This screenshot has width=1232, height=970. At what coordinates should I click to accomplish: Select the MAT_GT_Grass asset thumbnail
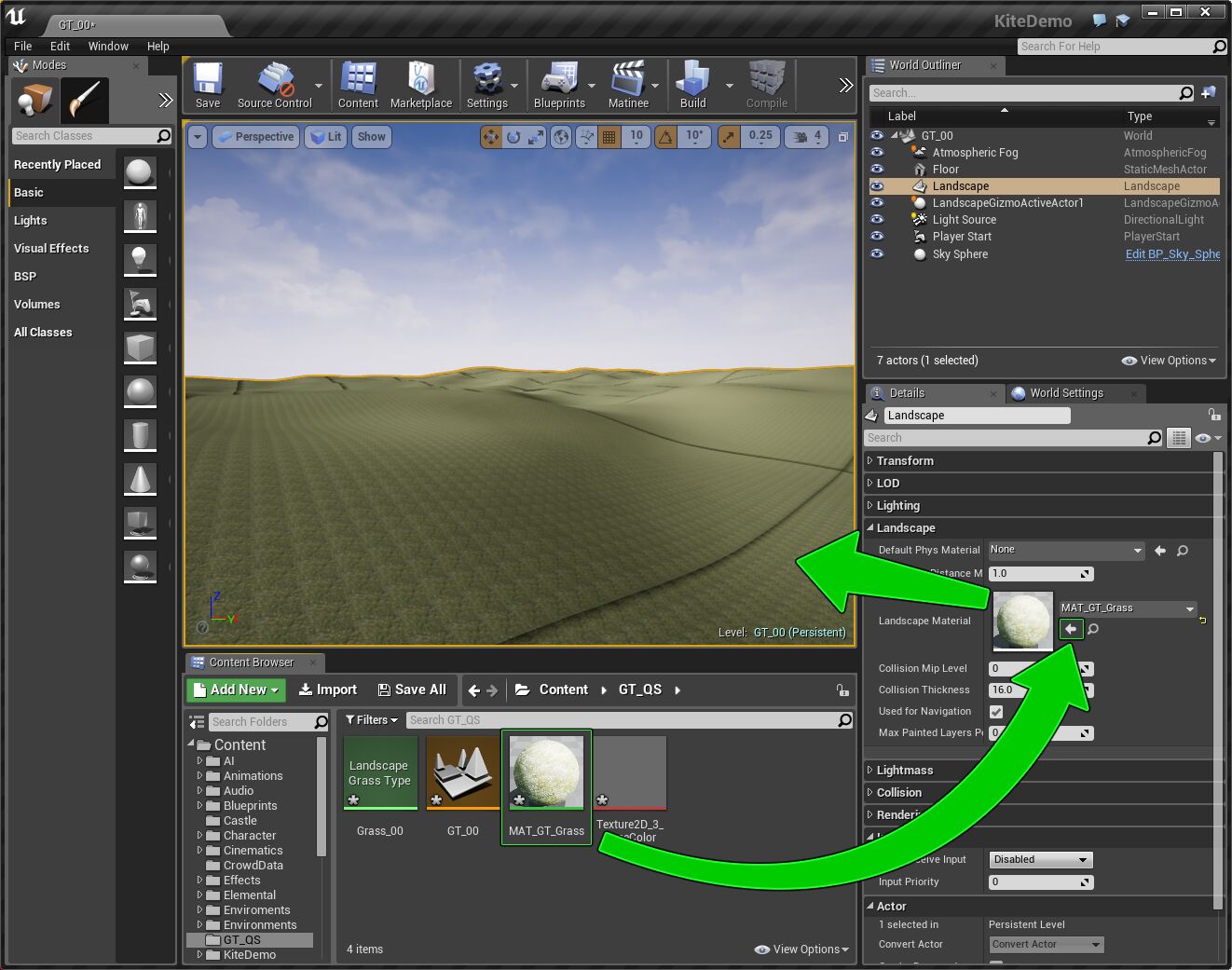[x=546, y=773]
